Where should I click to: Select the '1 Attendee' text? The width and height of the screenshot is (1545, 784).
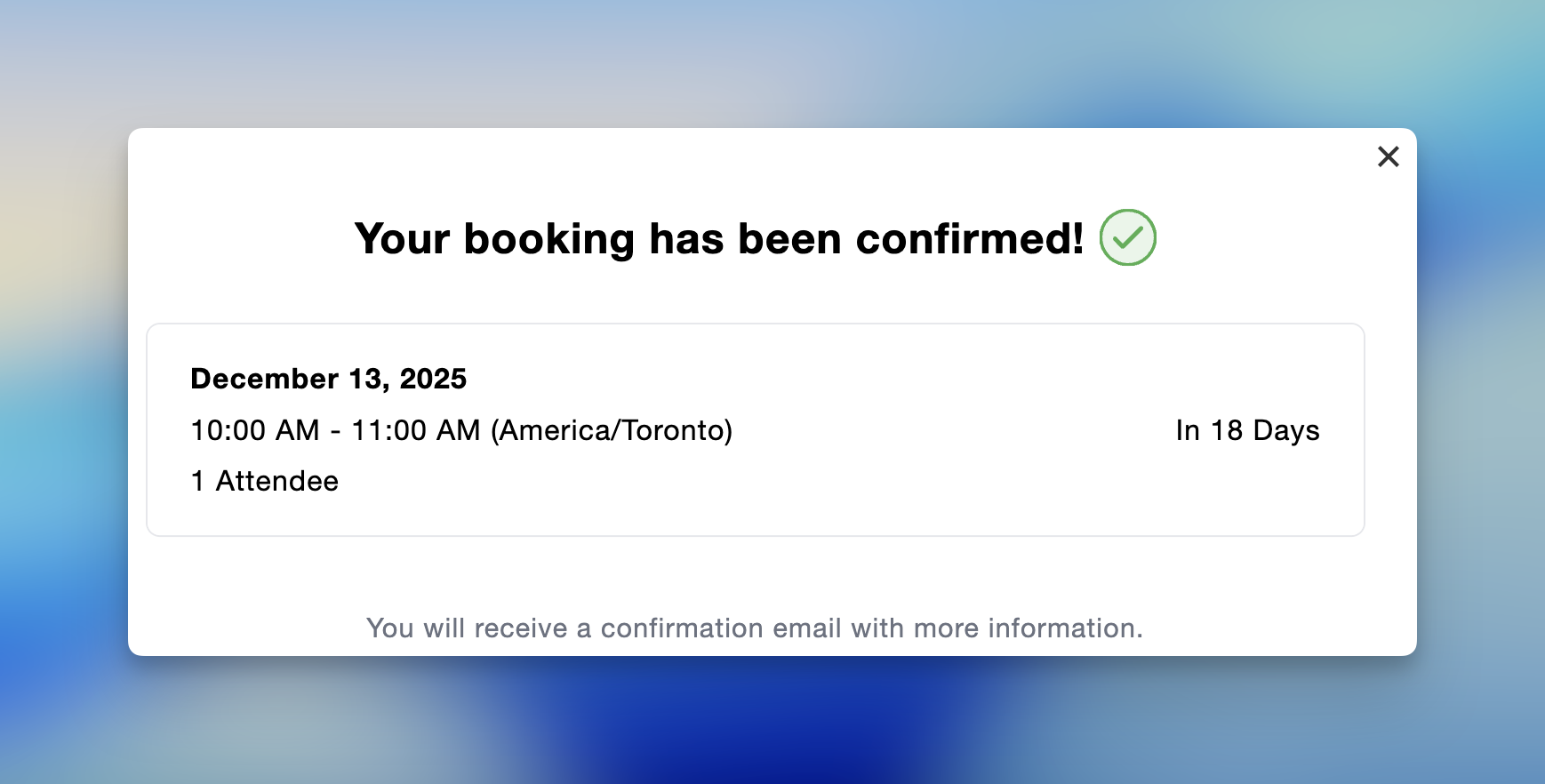point(264,481)
